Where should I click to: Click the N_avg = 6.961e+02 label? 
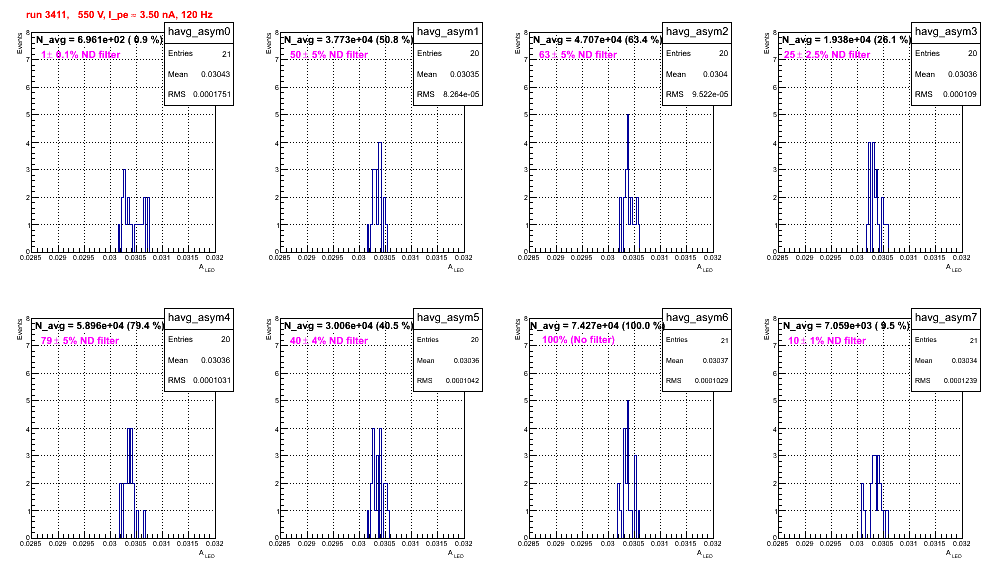[99, 39]
